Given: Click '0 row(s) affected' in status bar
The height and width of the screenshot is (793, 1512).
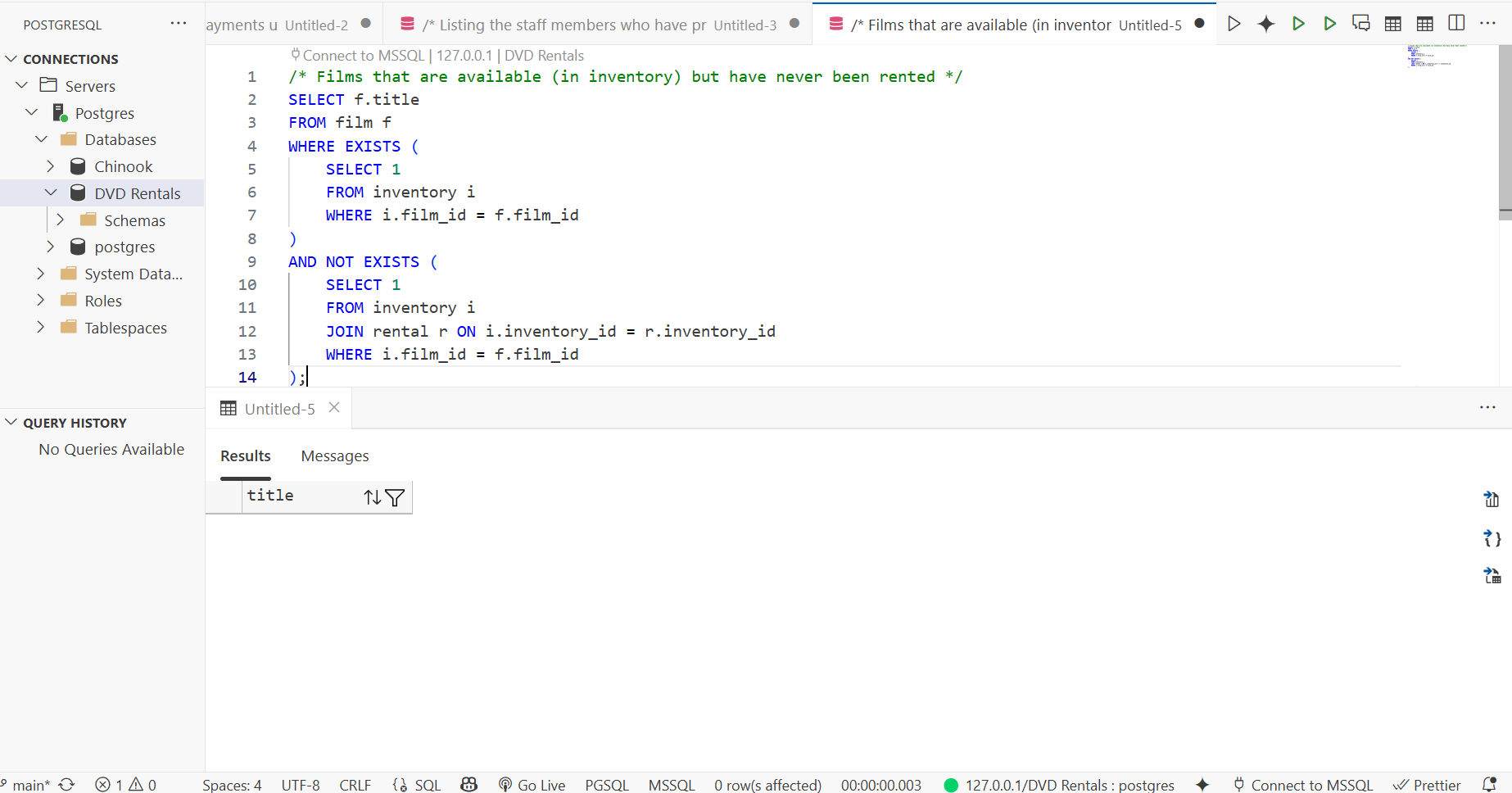Looking at the screenshot, I should pos(767,785).
